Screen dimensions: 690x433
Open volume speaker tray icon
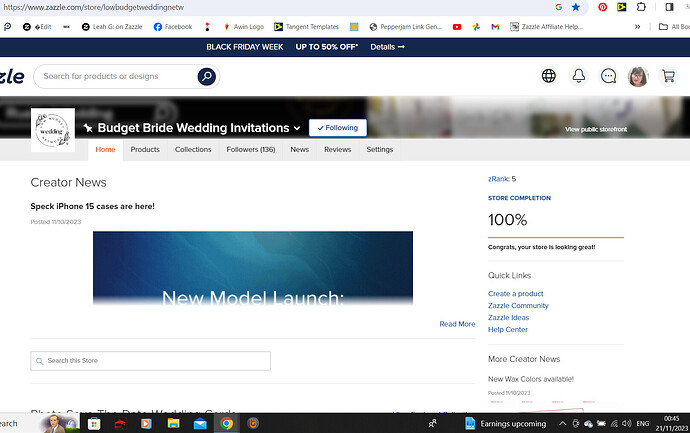pos(627,423)
